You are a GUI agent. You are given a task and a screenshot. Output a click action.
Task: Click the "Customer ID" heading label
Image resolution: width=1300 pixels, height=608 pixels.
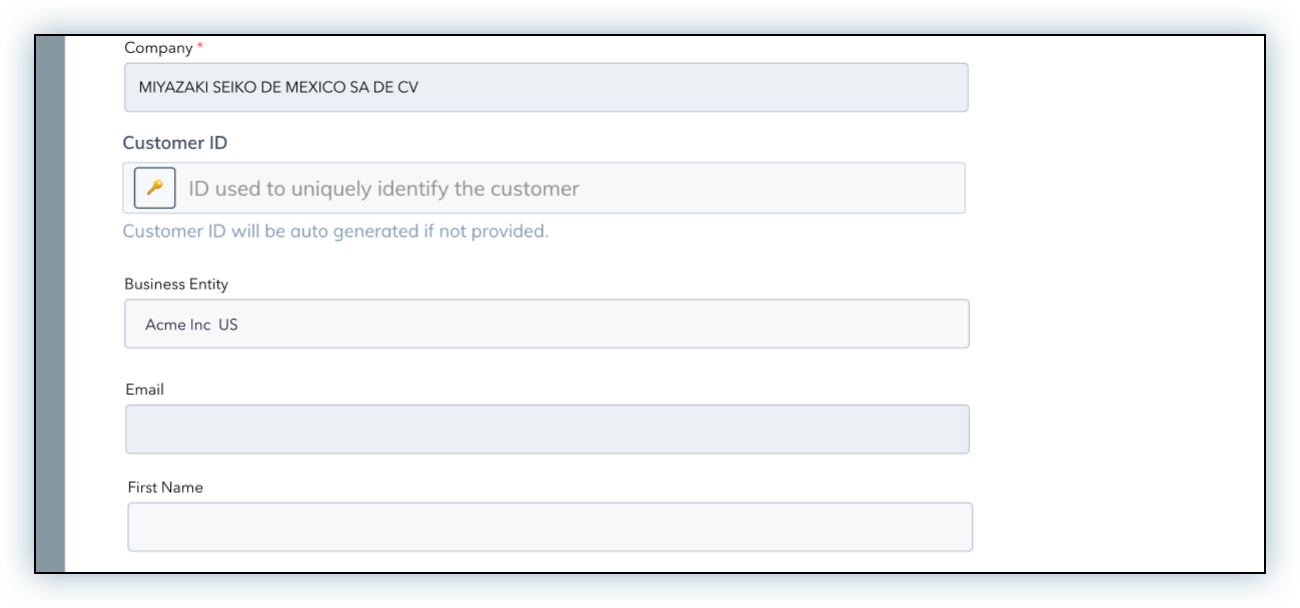175,143
